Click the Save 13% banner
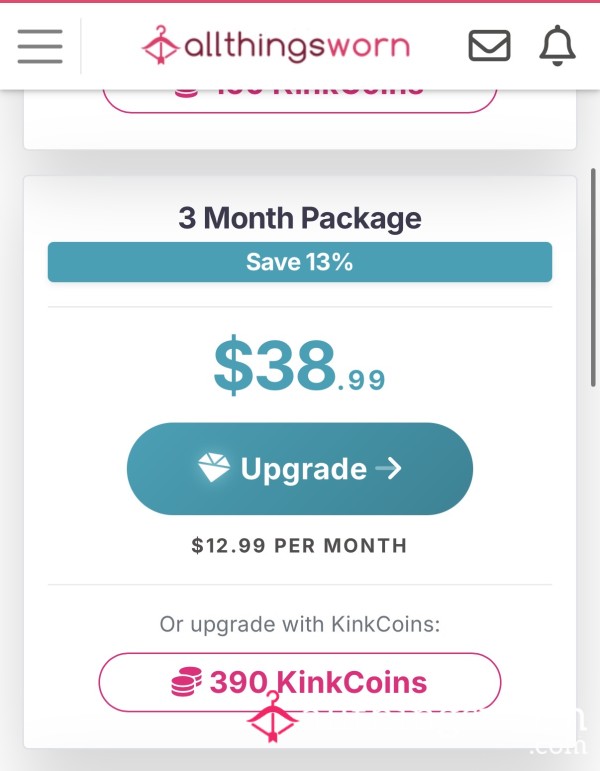The image size is (600, 771). point(300,262)
